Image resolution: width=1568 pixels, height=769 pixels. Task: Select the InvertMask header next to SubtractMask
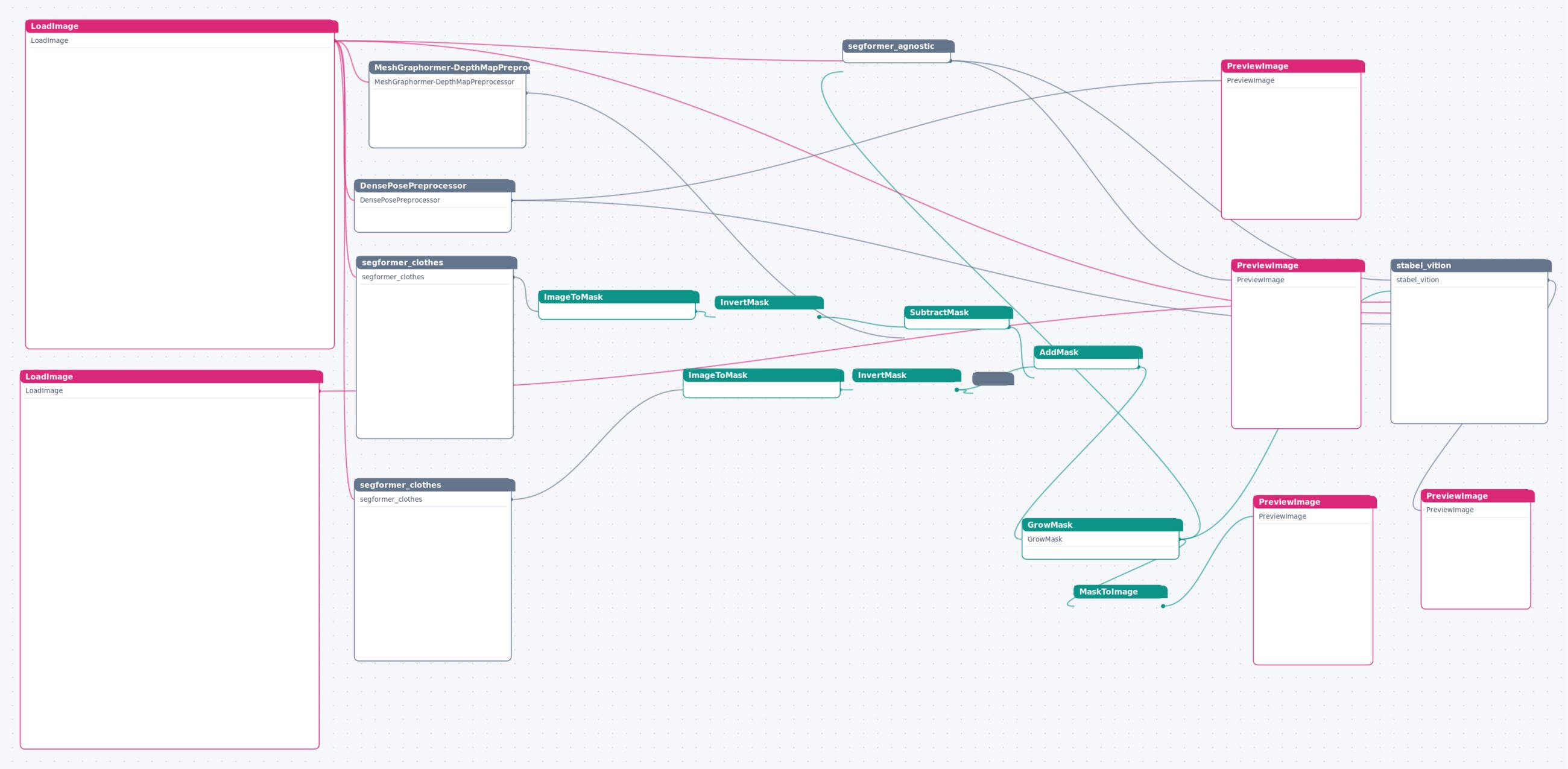[x=769, y=303]
